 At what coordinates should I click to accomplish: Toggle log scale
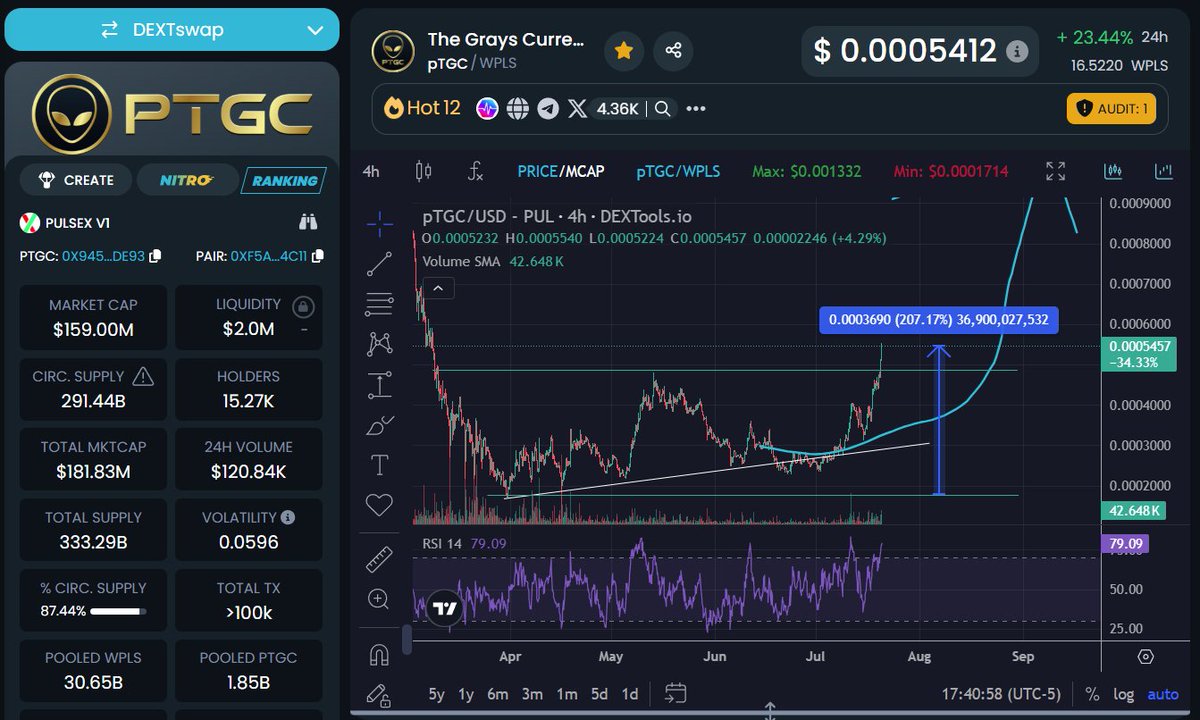1124,694
